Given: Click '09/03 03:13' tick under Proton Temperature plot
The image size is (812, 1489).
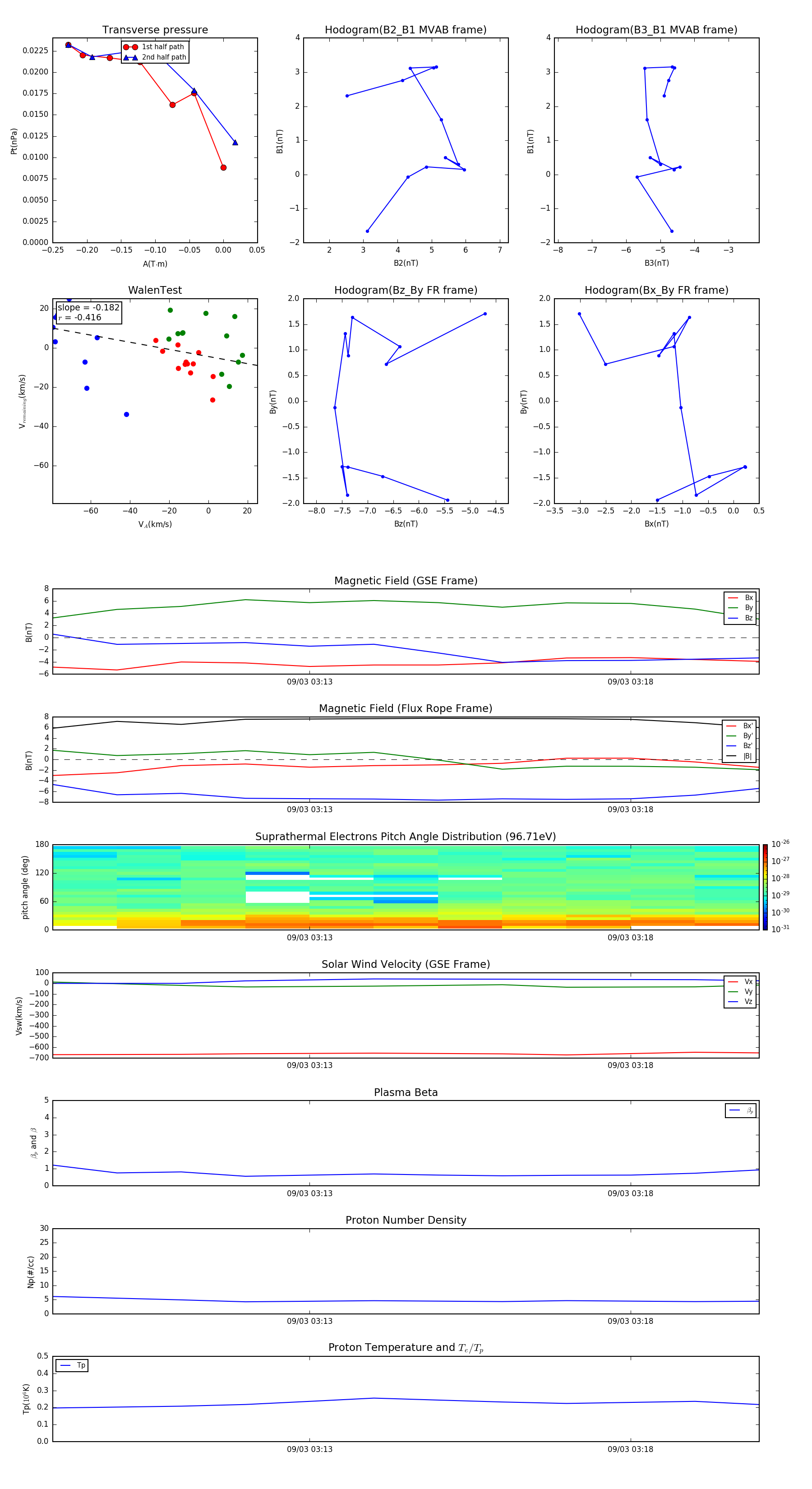Looking at the screenshot, I should click(310, 1449).
